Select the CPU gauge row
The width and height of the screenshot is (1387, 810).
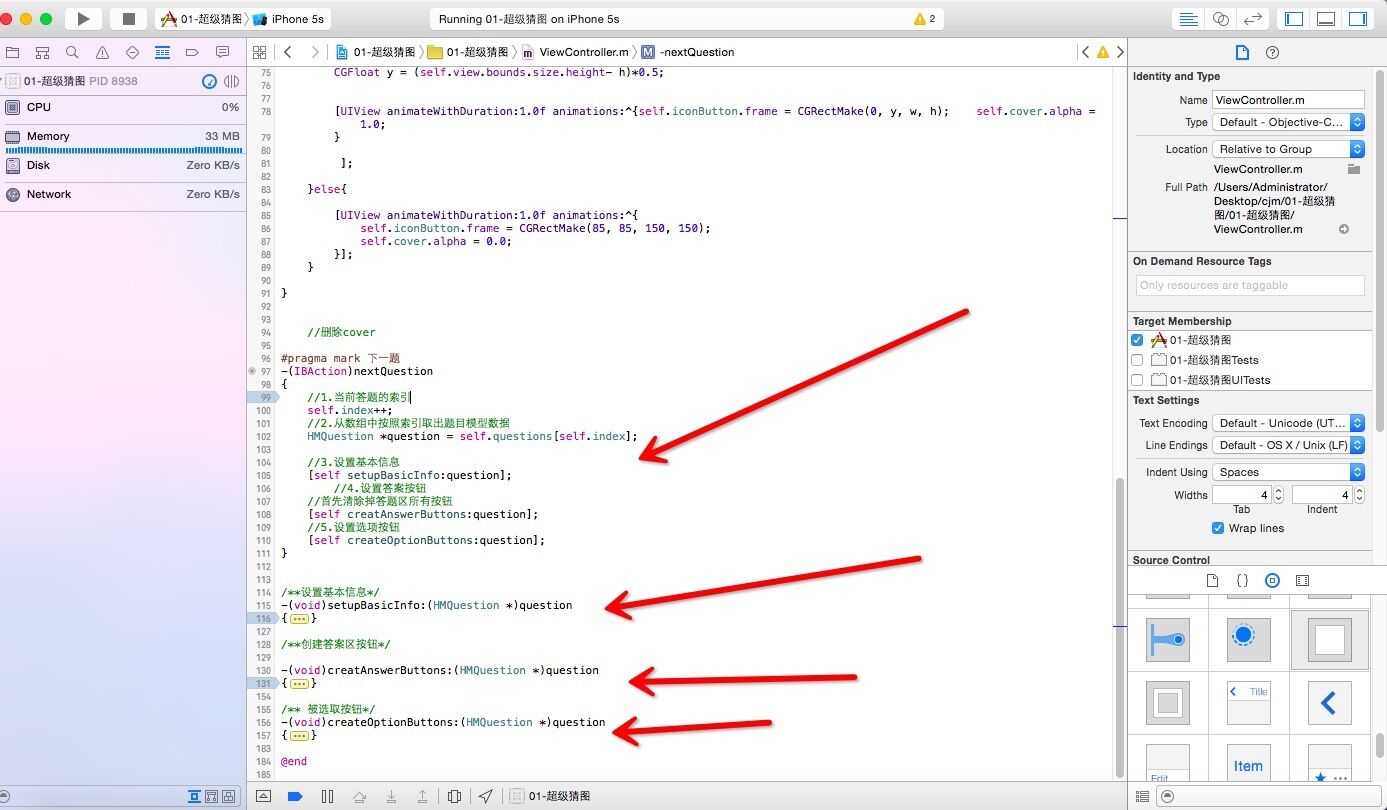pyautogui.click(x=123, y=107)
